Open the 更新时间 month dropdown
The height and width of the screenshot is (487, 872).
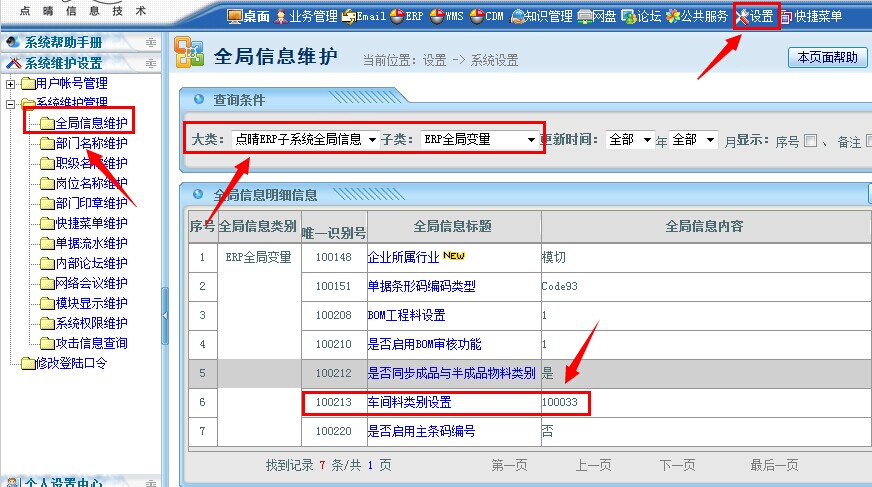pos(693,140)
